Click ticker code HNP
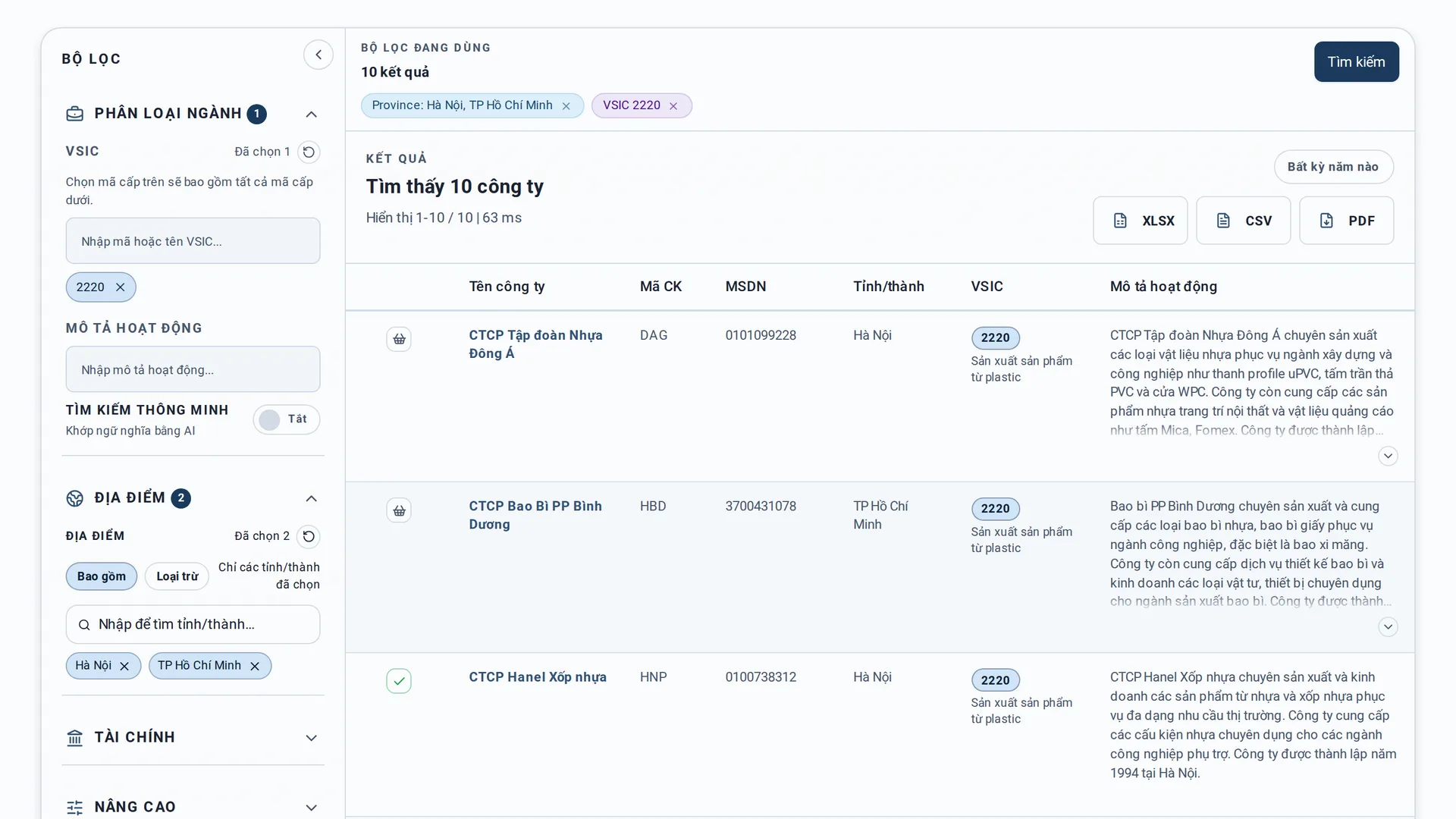1456x819 pixels. (x=654, y=677)
